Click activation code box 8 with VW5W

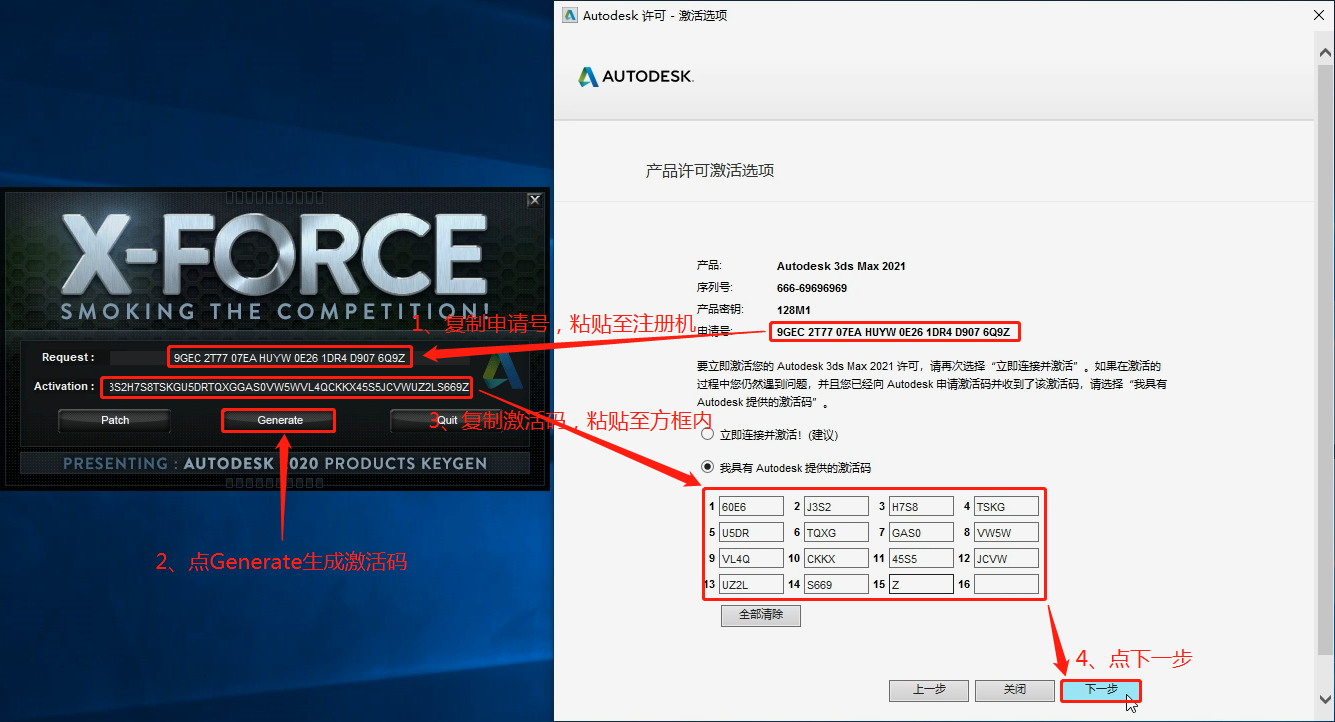click(x=1006, y=533)
